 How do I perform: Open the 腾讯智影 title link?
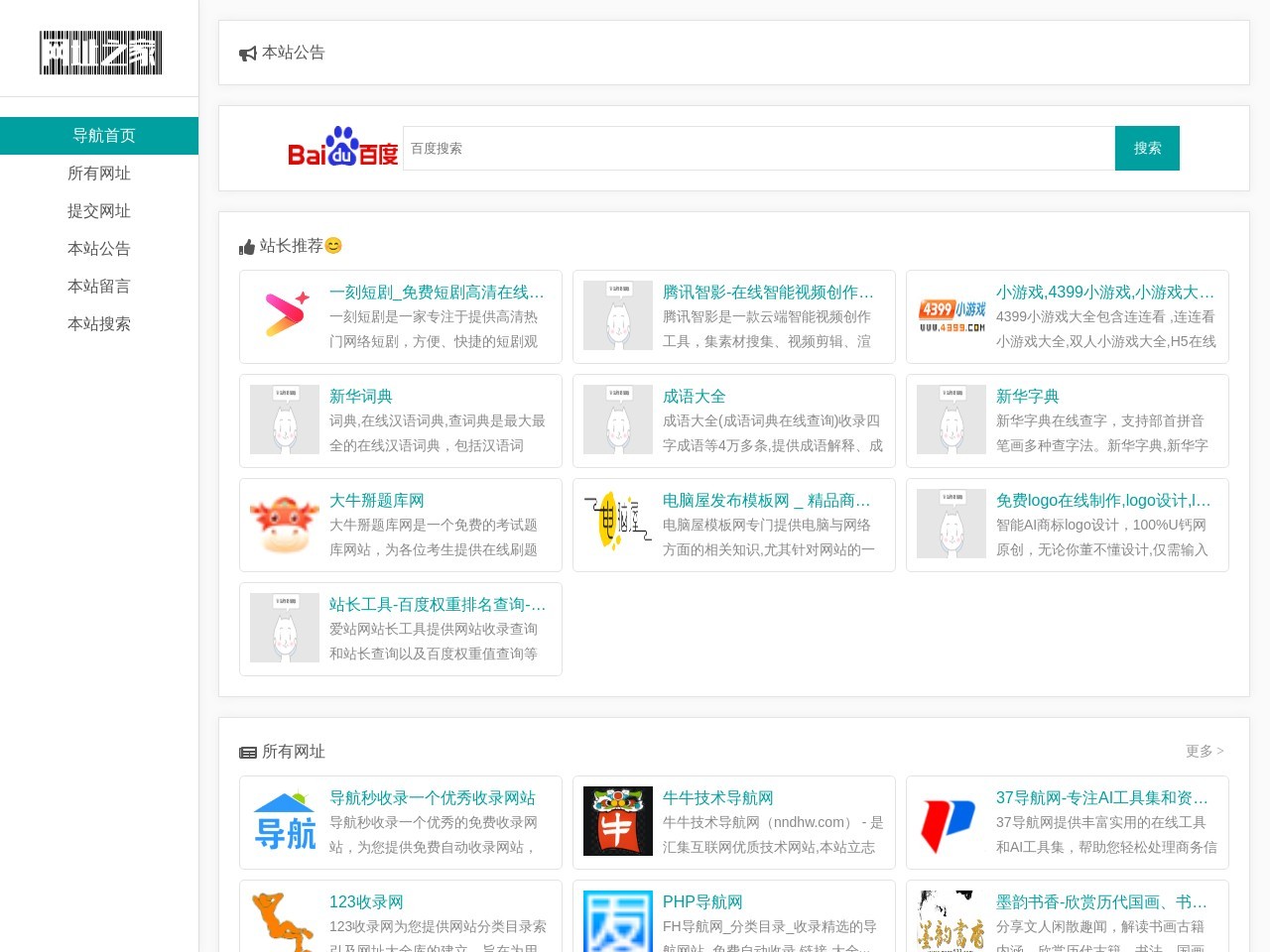pyautogui.click(x=768, y=292)
